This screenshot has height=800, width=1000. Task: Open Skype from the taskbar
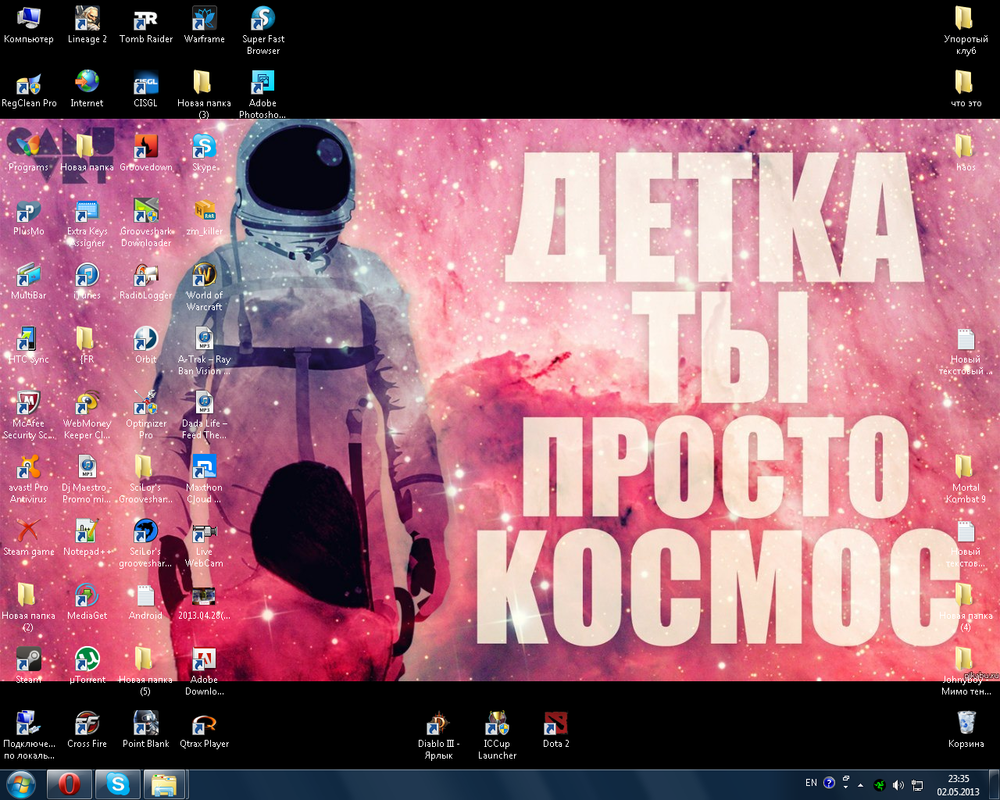click(118, 786)
